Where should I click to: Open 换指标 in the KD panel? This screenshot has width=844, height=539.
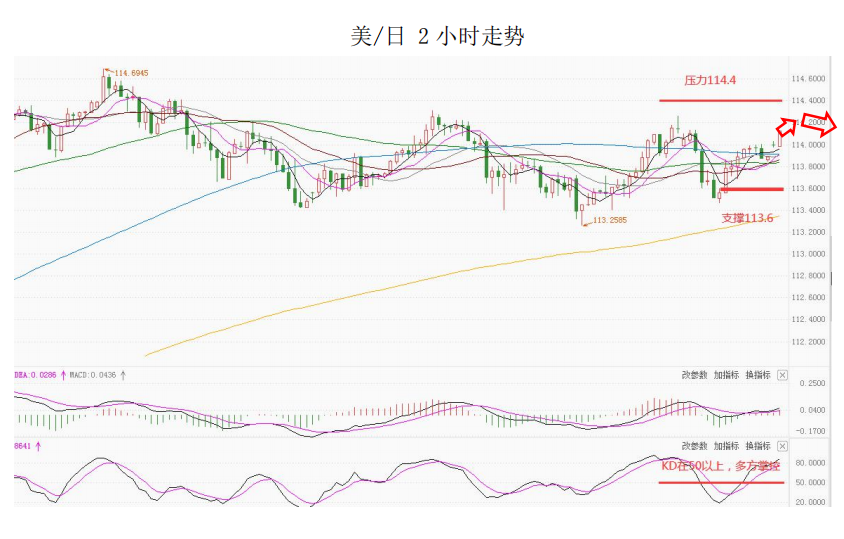[x=757, y=446]
